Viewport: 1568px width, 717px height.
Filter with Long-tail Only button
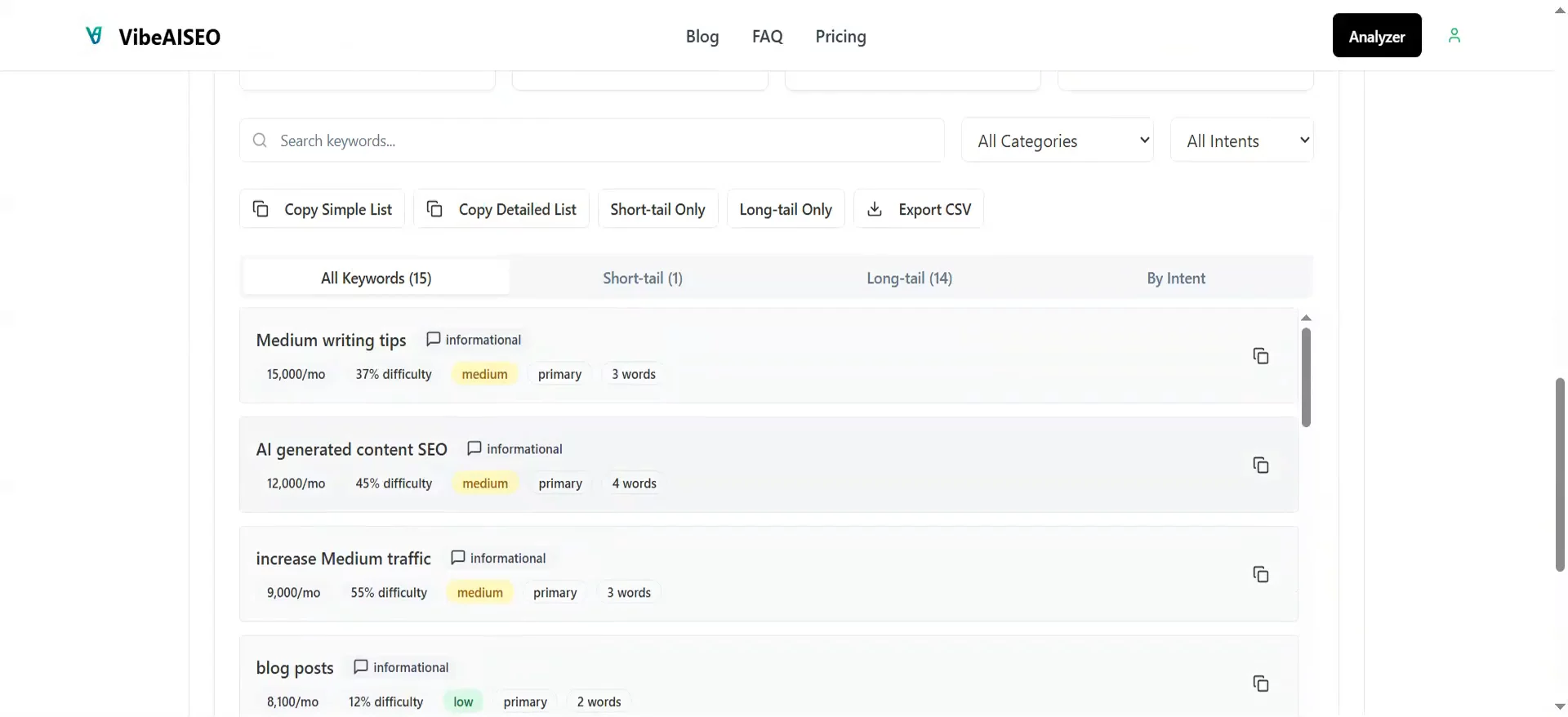tap(786, 209)
